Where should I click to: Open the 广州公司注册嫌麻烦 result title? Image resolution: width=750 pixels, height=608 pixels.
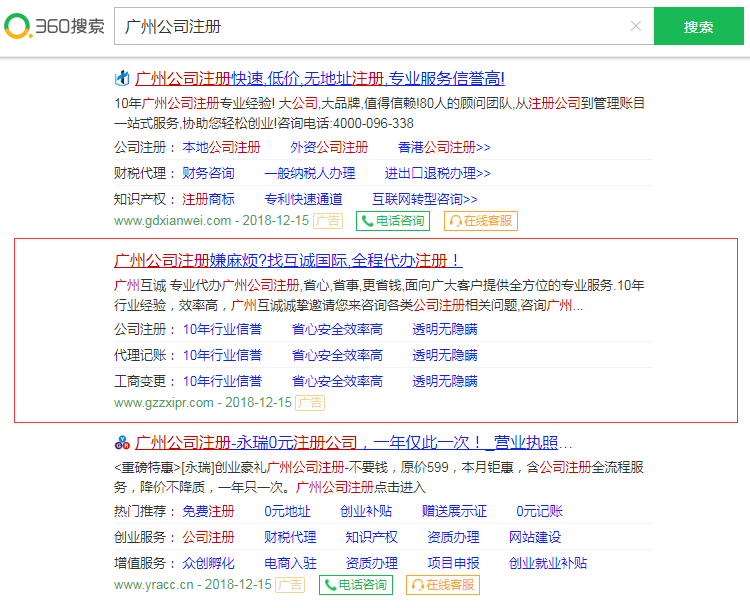click(x=288, y=260)
